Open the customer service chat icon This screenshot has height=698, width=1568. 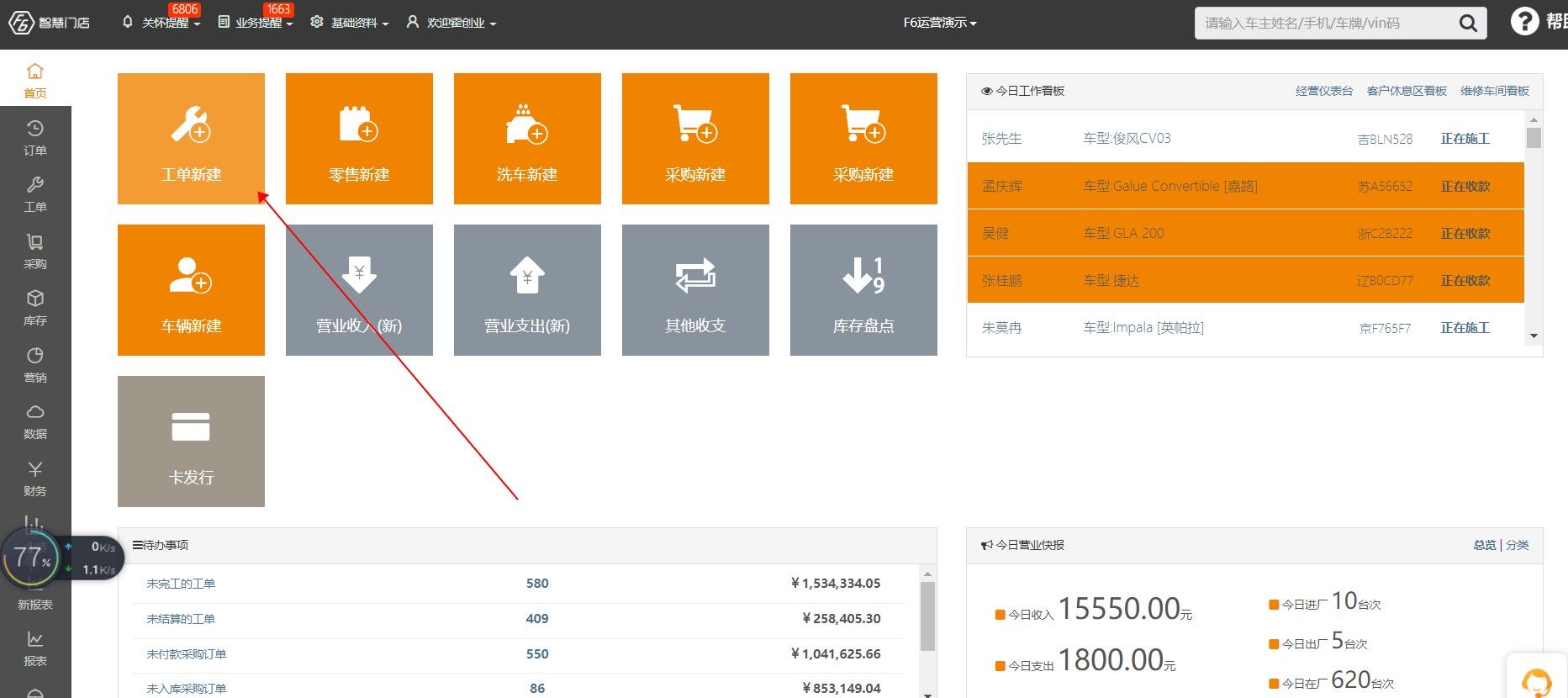coord(1537,680)
